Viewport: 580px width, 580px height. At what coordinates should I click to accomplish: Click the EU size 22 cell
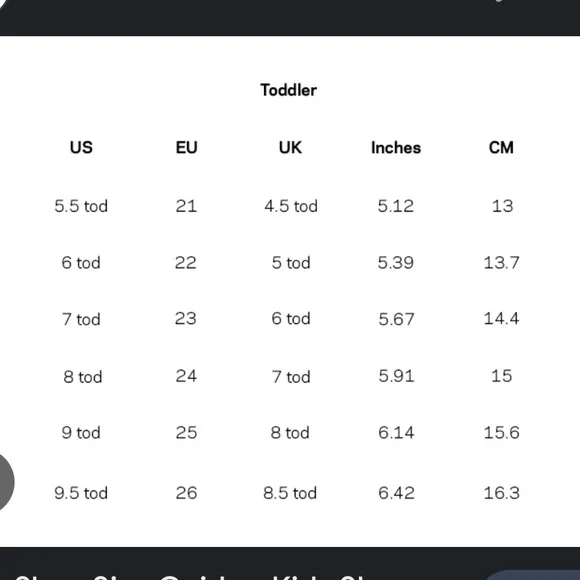pyautogui.click(x=186, y=263)
